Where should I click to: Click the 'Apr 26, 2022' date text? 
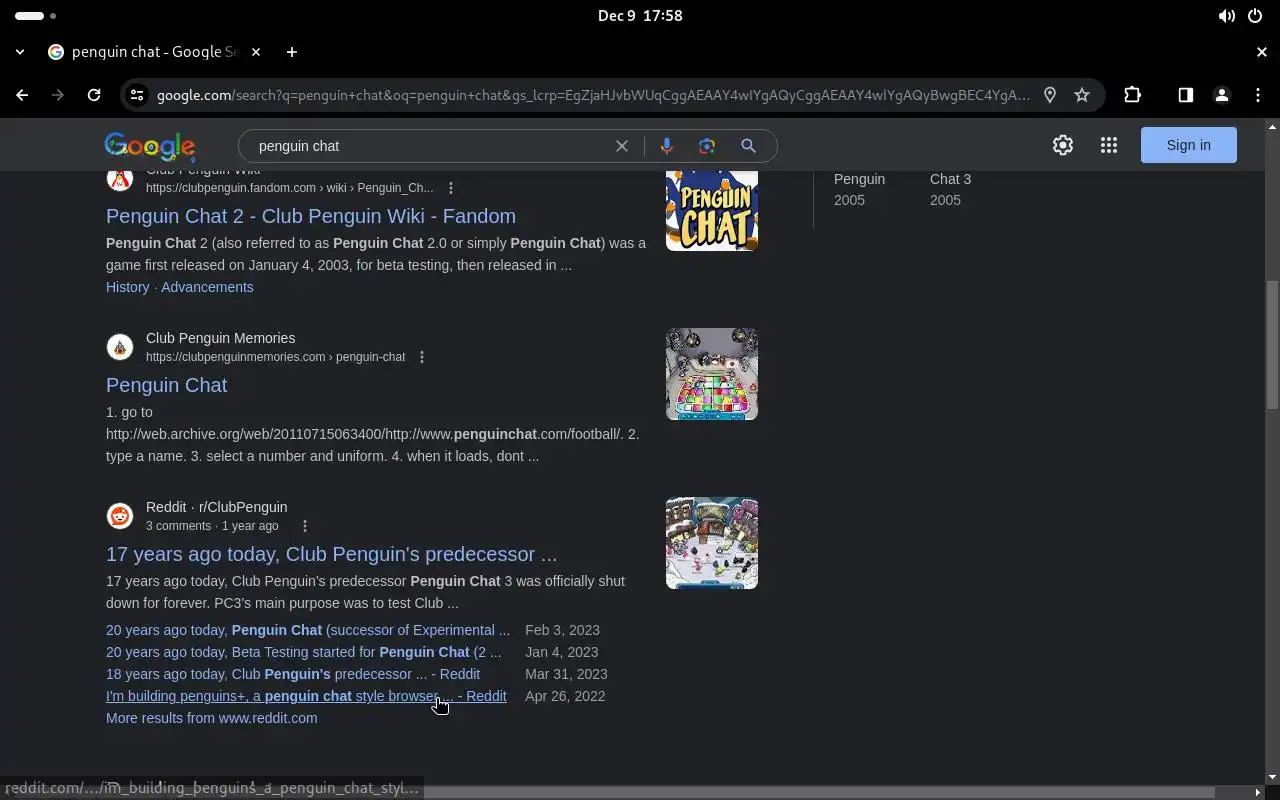point(565,696)
